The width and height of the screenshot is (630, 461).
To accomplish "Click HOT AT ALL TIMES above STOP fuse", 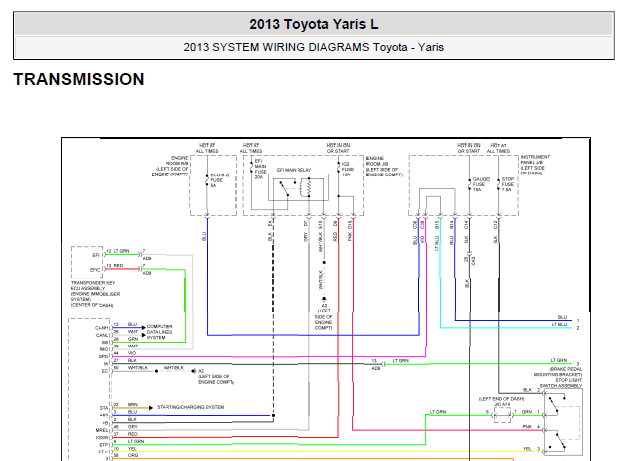I will tap(498, 148).
